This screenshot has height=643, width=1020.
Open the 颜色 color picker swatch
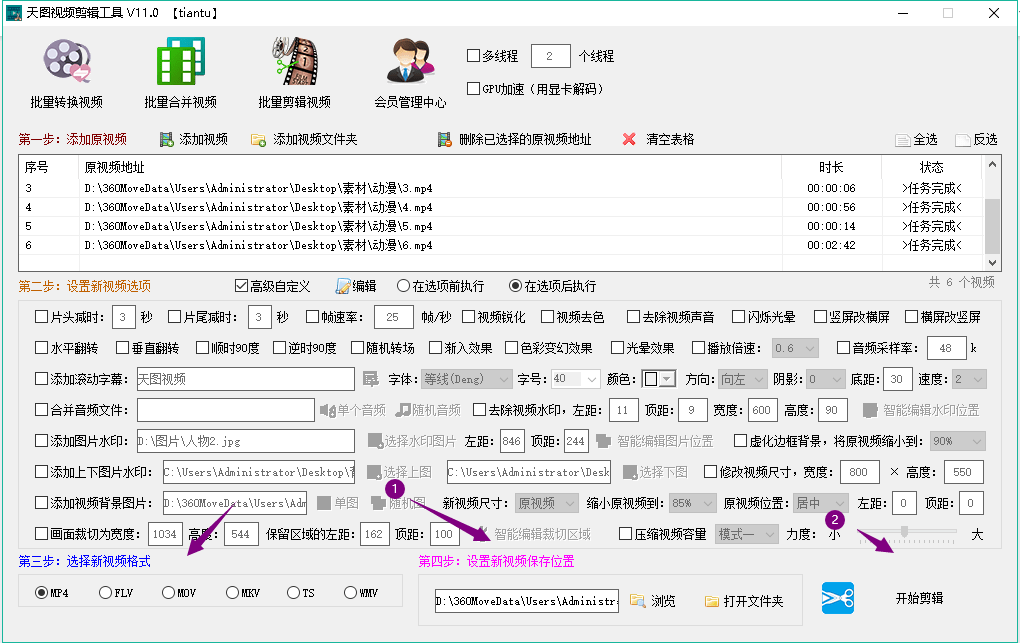659,379
